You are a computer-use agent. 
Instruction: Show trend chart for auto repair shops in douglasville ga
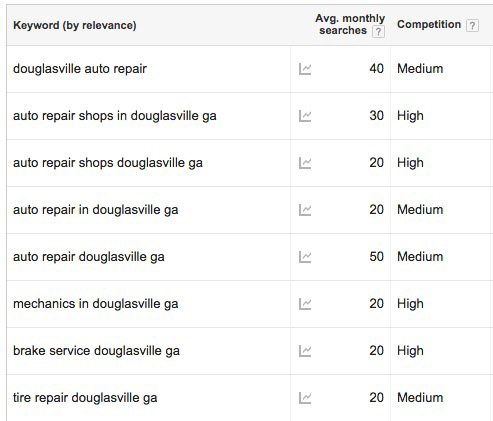click(x=305, y=116)
